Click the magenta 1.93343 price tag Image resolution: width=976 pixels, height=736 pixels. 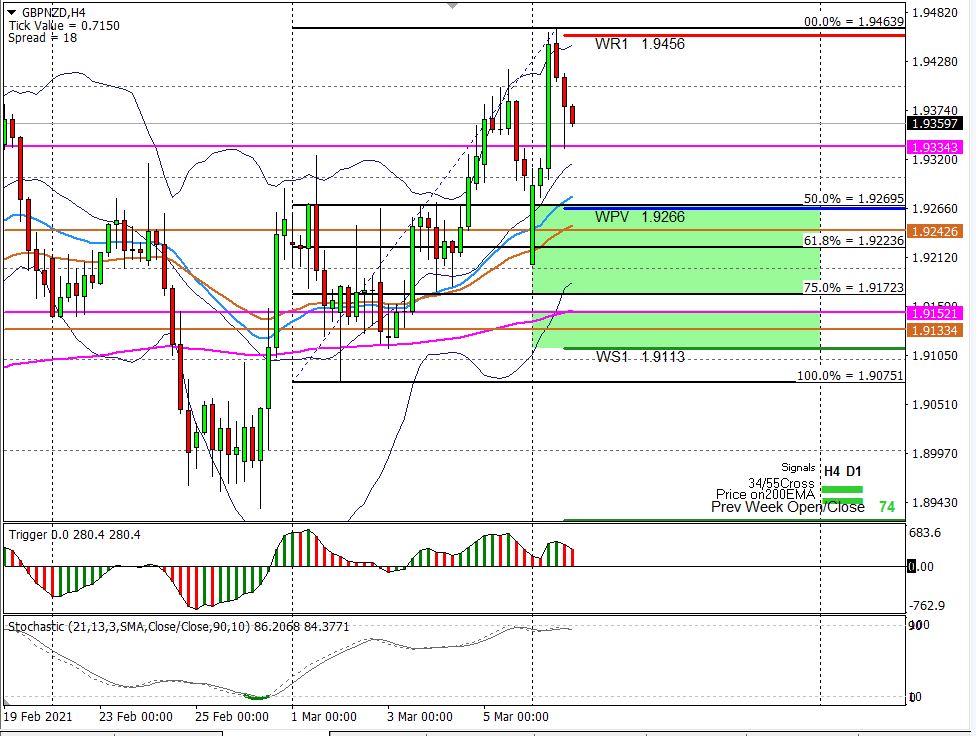(935, 147)
